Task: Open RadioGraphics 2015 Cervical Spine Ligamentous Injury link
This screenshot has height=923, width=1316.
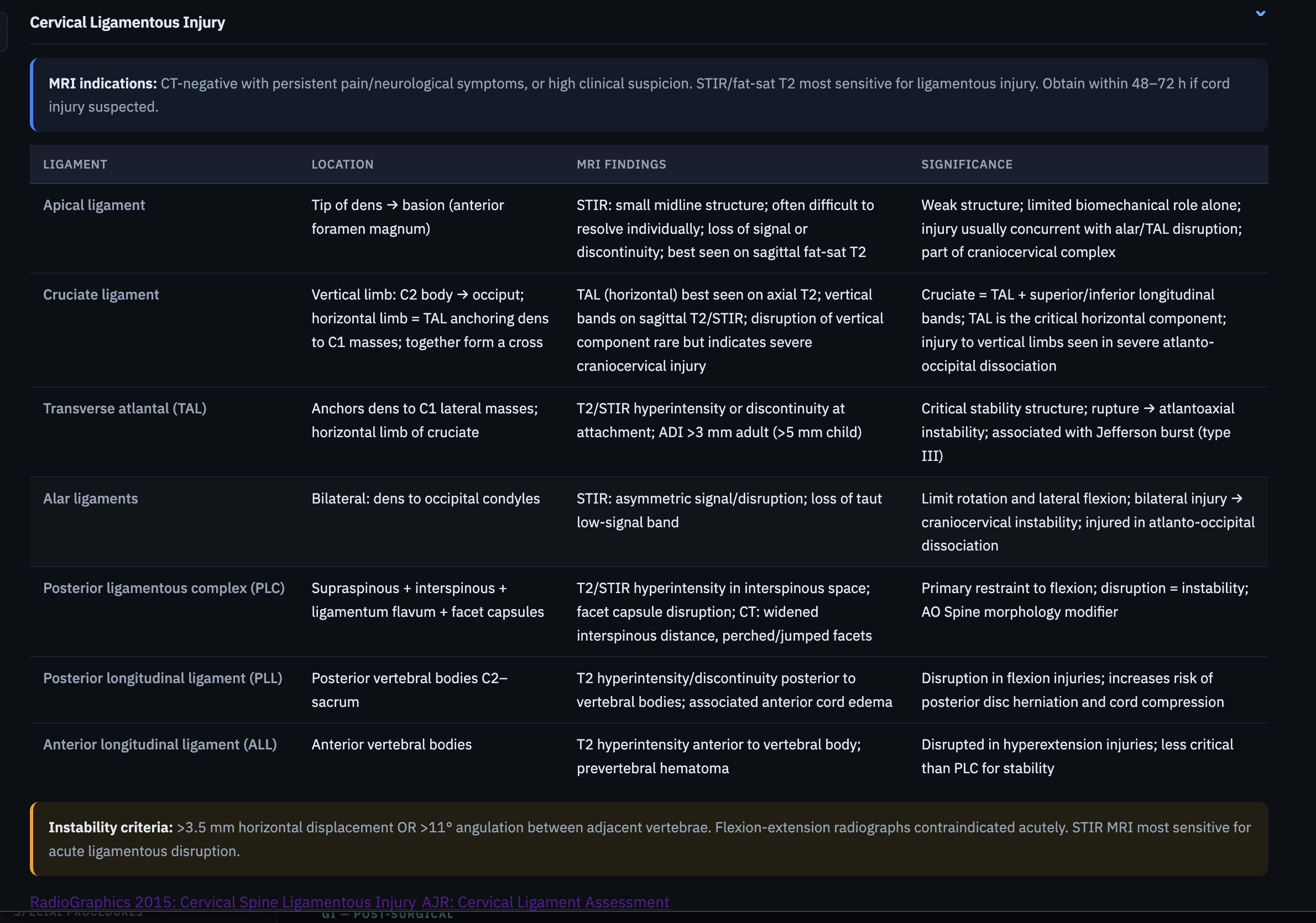Action: click(x=222, y=901)
